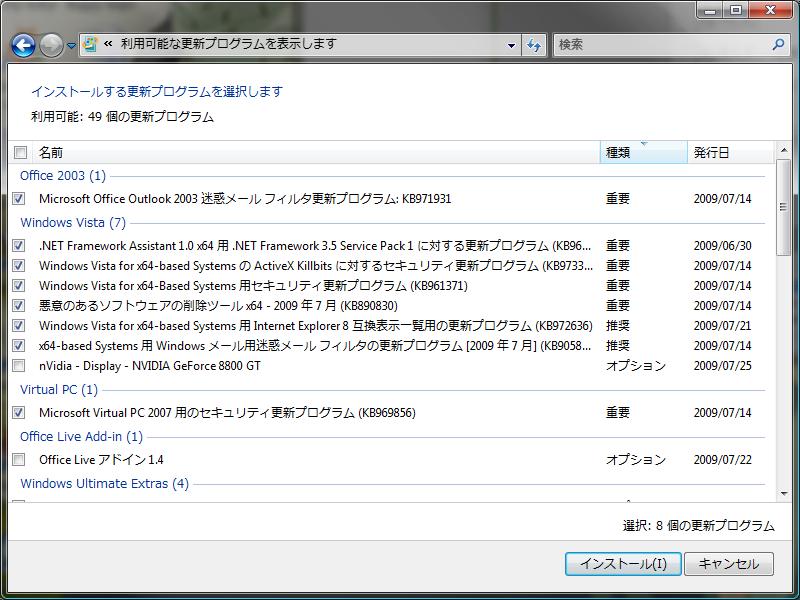Toggle the select-all checkbox in header
The height and width of the screenshot is (600, 800).
pos(20,152)
